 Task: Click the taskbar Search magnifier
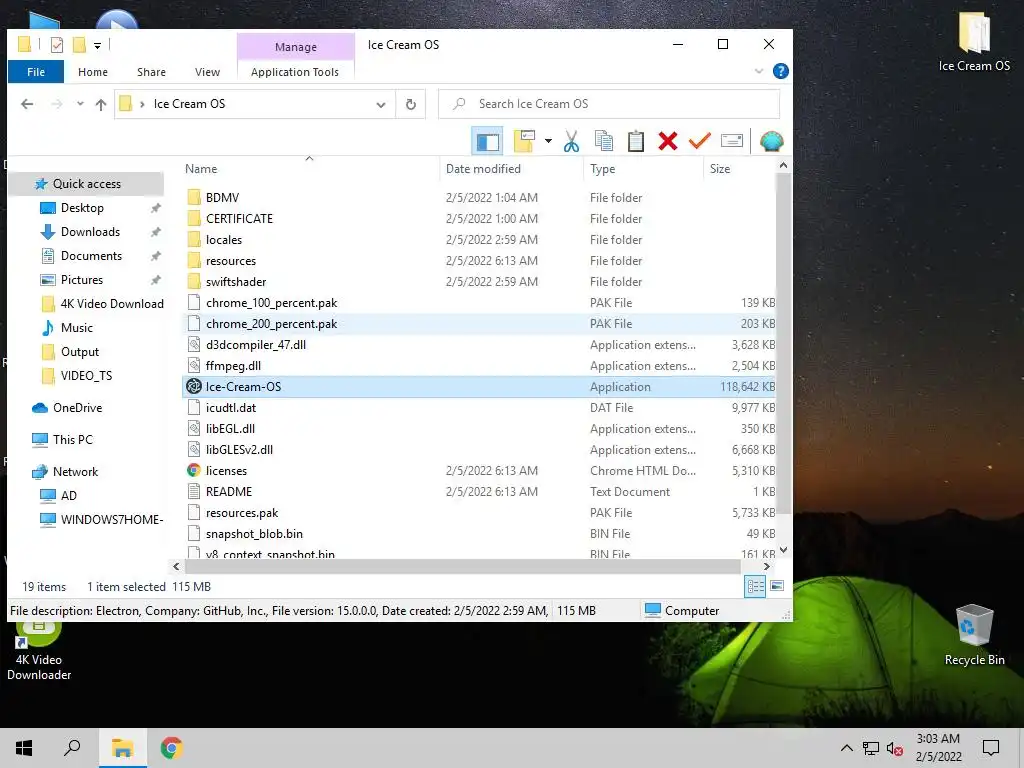point(72,748)
